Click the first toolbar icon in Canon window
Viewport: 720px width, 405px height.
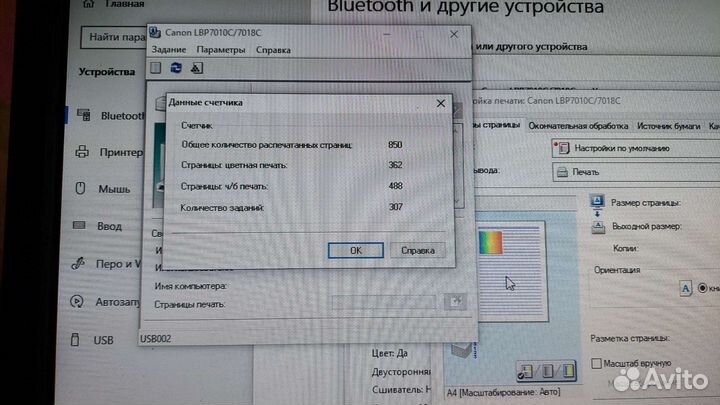pos(156,68)
